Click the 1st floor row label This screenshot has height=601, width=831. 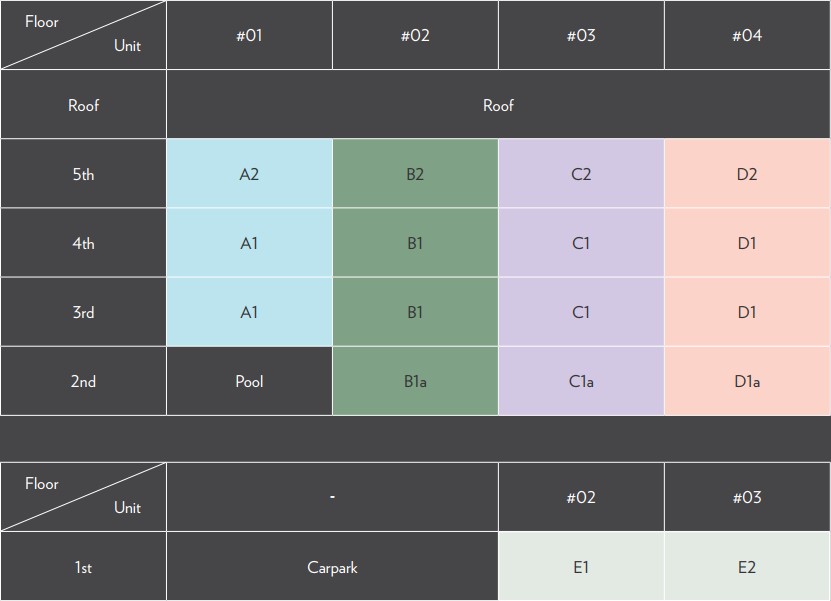tap(83, 567)
